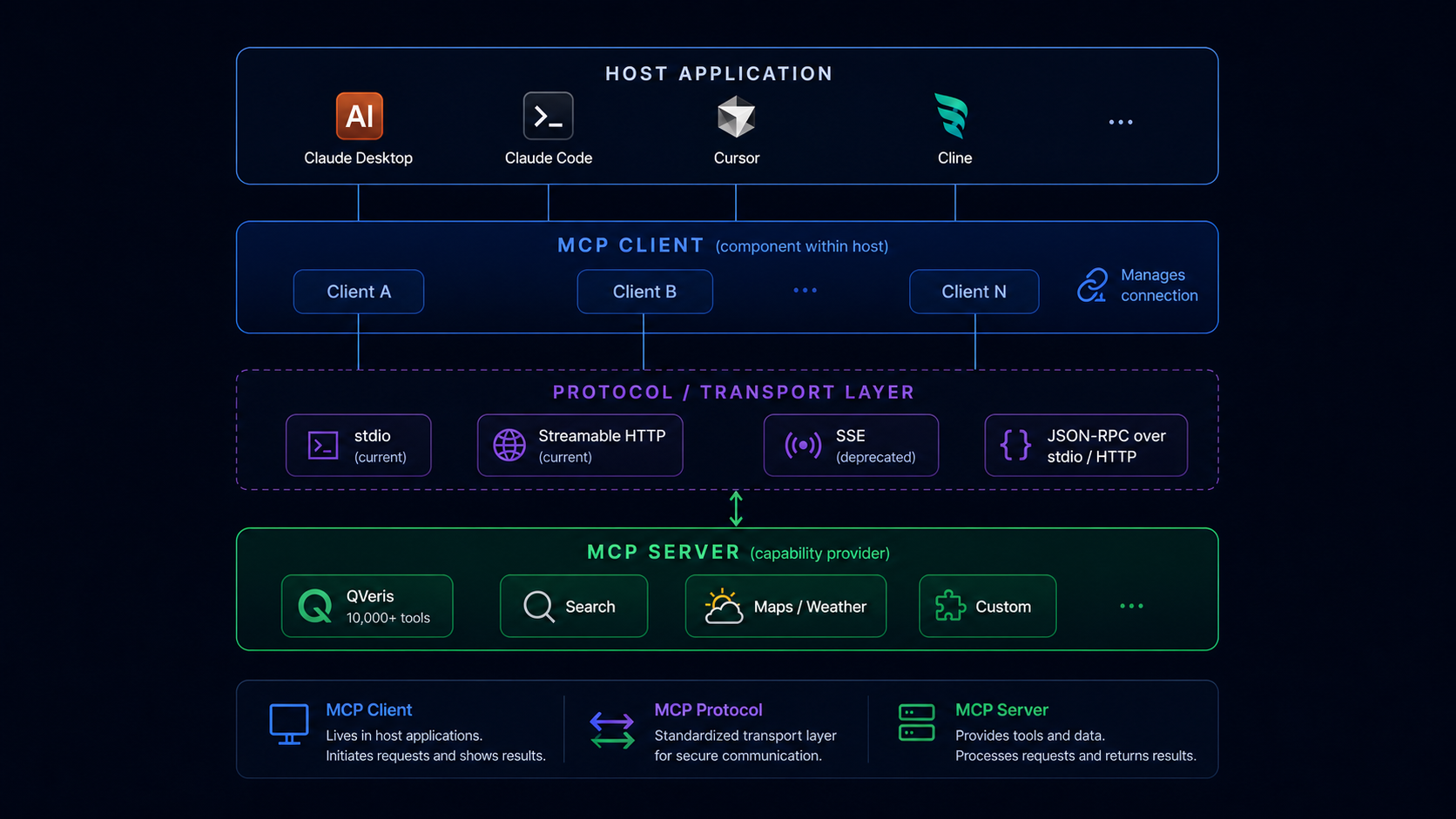The width and height of the screenshot is (1456, 819).
Task: Choose the Streamable HTTP transport box
Action: coord(580,446)
